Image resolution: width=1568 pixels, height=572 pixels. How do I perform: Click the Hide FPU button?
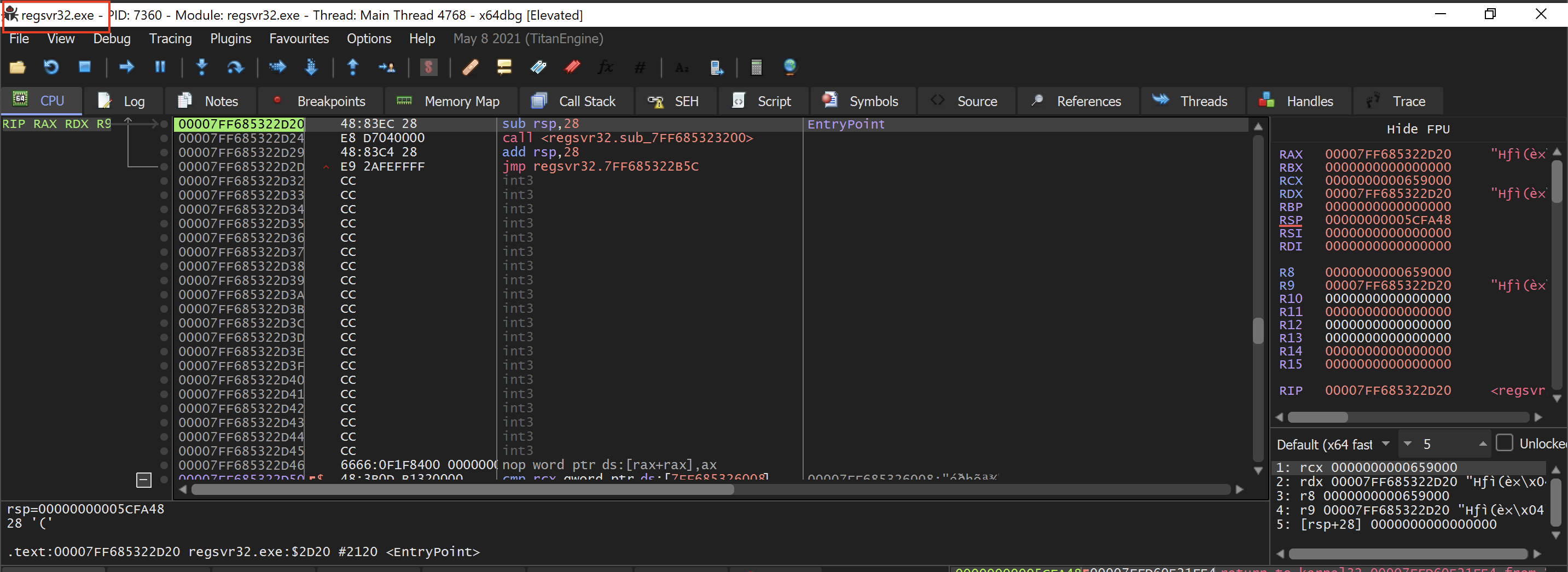(1418, 130)
